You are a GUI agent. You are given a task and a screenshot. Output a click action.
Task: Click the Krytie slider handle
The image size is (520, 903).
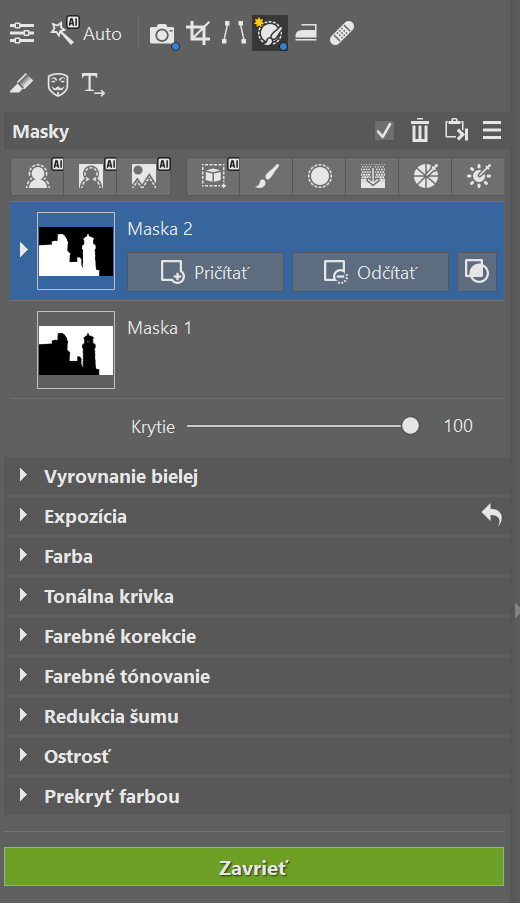point(410,426)
